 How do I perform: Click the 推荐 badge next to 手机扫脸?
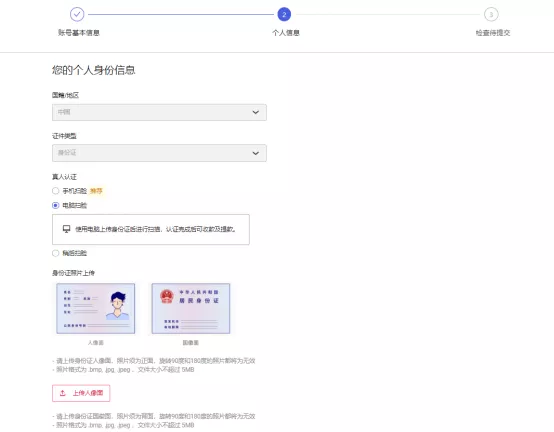pyautogui.click(x=96, y=191)
